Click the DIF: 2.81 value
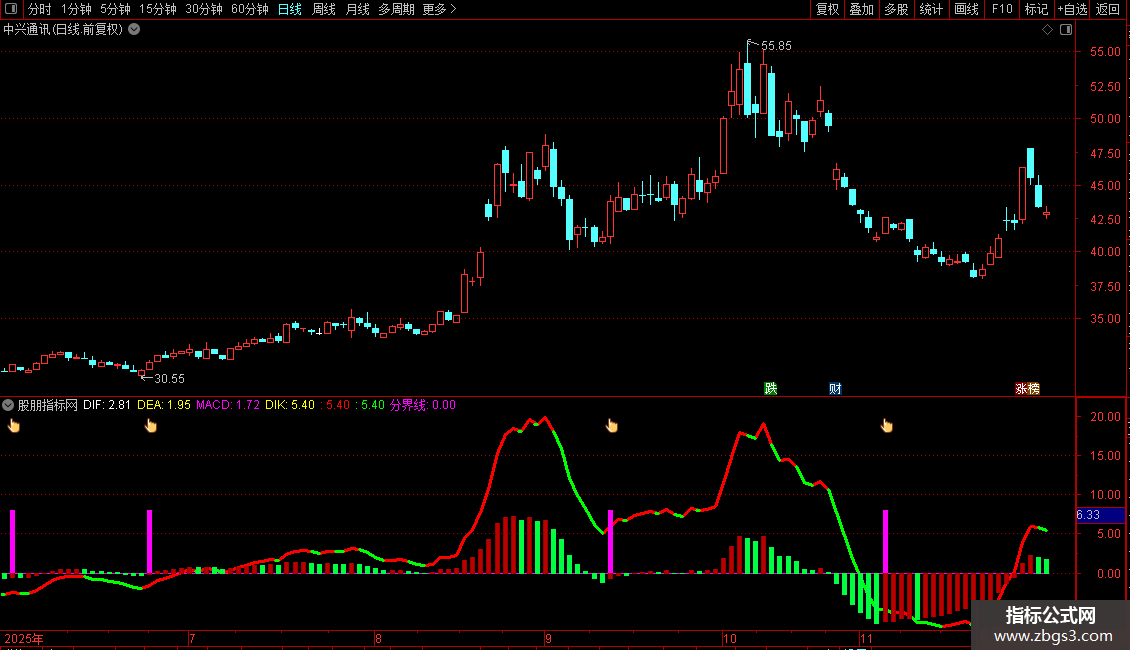 (x=107, y=405)
